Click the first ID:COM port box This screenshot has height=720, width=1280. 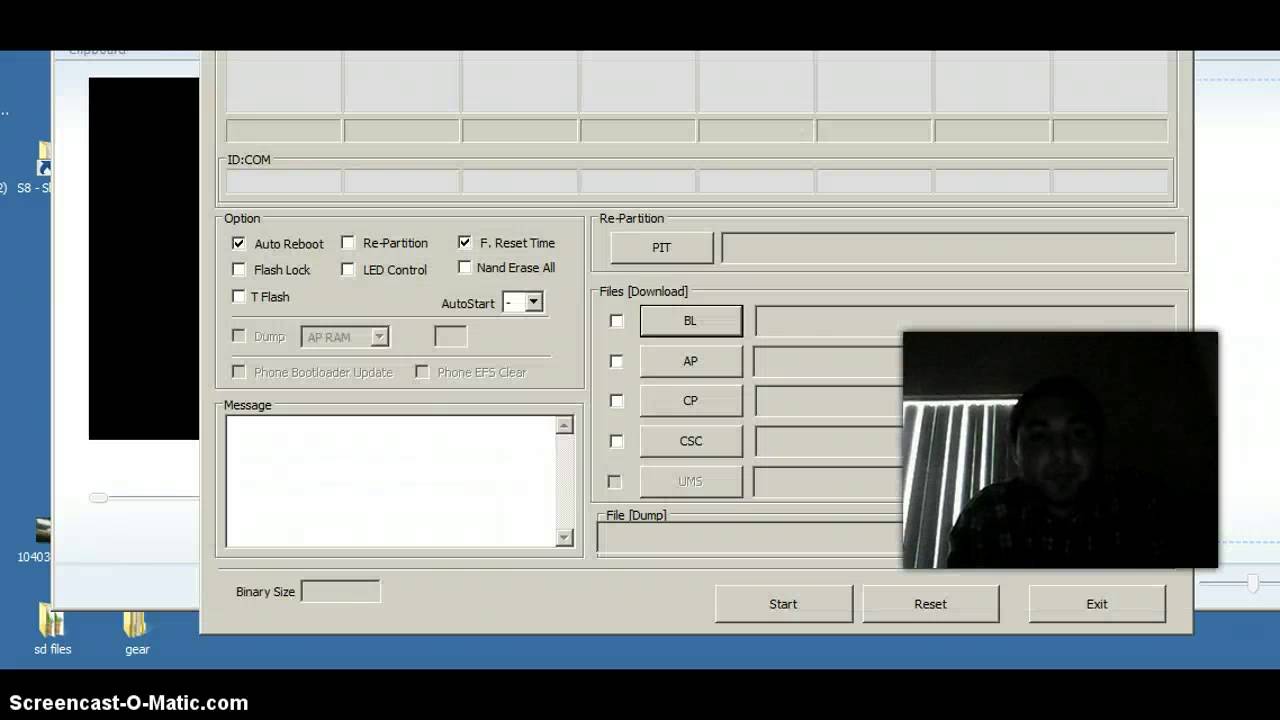[x=283, y=182]
